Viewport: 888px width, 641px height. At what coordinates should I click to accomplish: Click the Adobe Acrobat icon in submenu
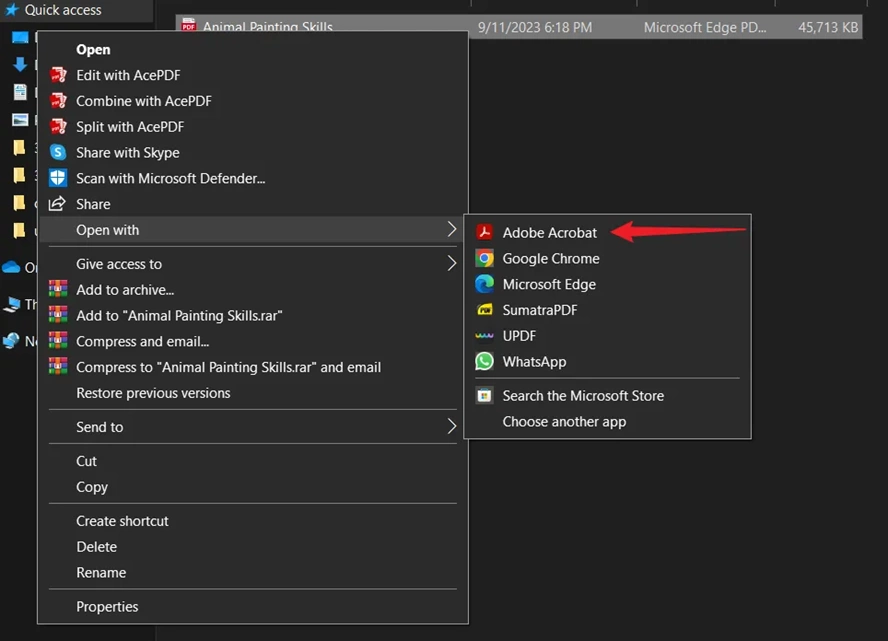[x=484, y=232]
